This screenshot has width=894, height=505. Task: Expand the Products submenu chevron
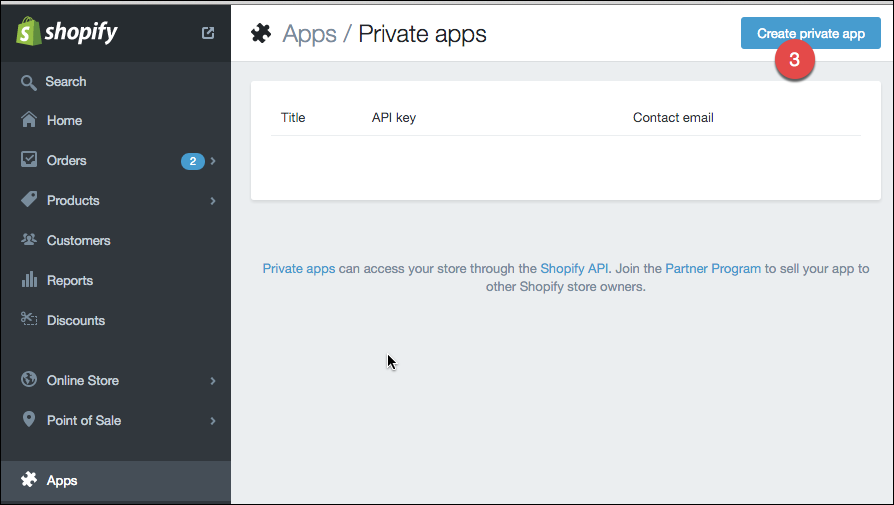pos(213,201)
